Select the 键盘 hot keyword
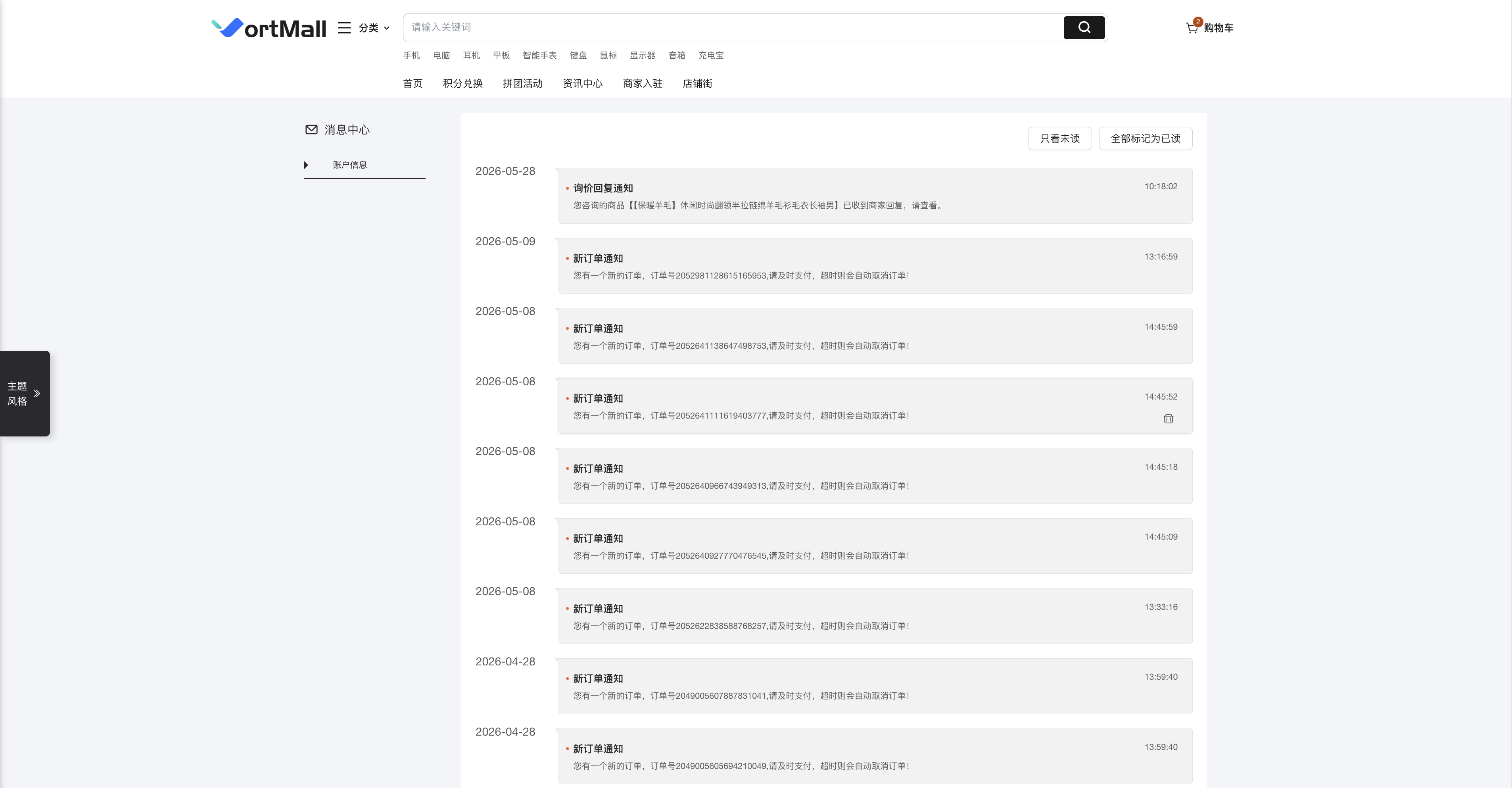1512x788 pixels. 578,55
